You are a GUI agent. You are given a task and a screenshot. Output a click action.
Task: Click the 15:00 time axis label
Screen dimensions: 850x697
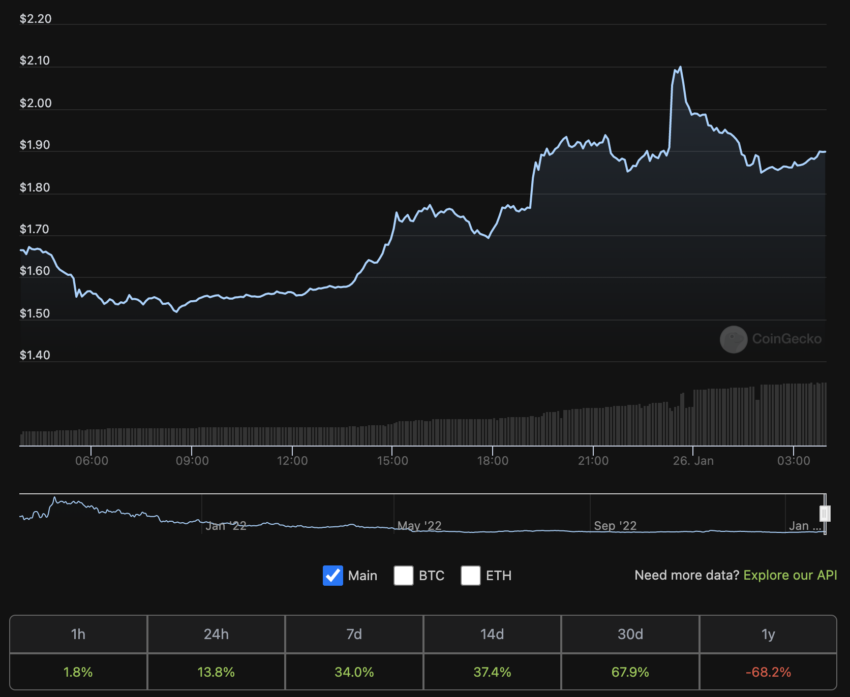point(392,461)
